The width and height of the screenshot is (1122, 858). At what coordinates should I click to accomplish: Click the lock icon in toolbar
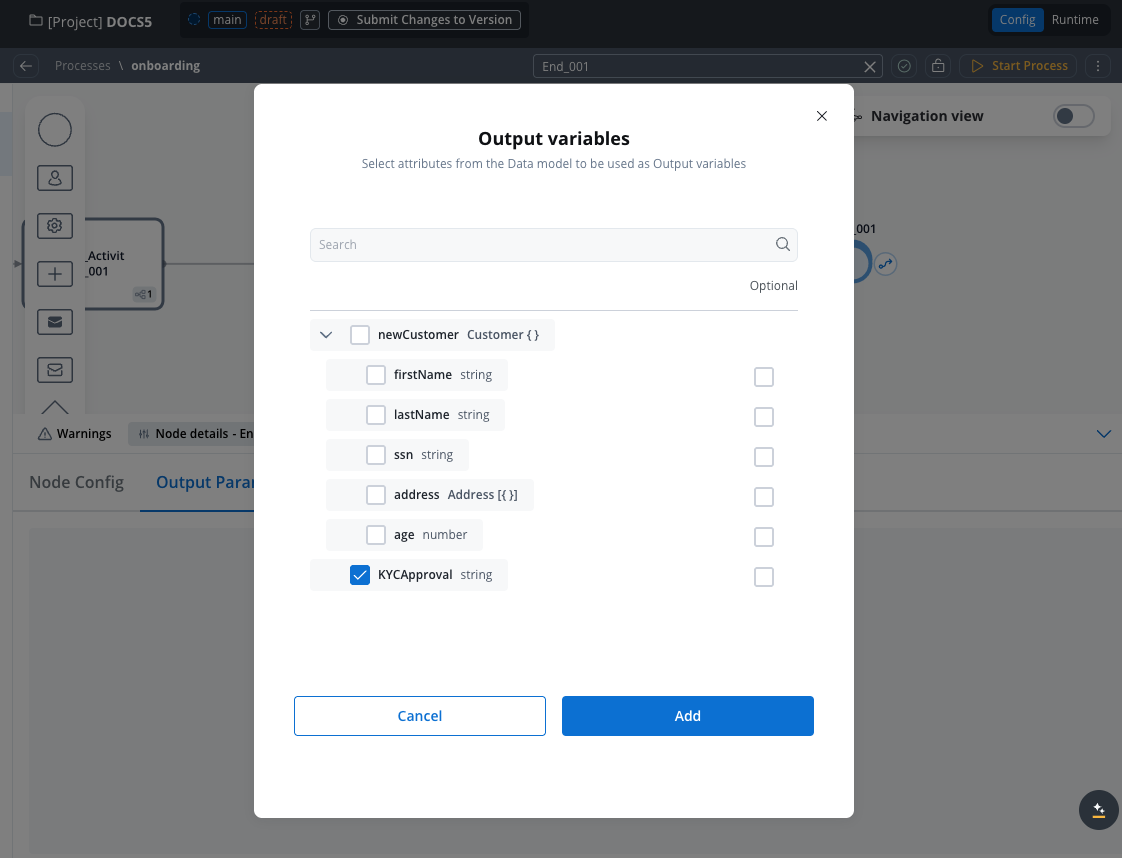pyautogui.click(x=938, y=66)
